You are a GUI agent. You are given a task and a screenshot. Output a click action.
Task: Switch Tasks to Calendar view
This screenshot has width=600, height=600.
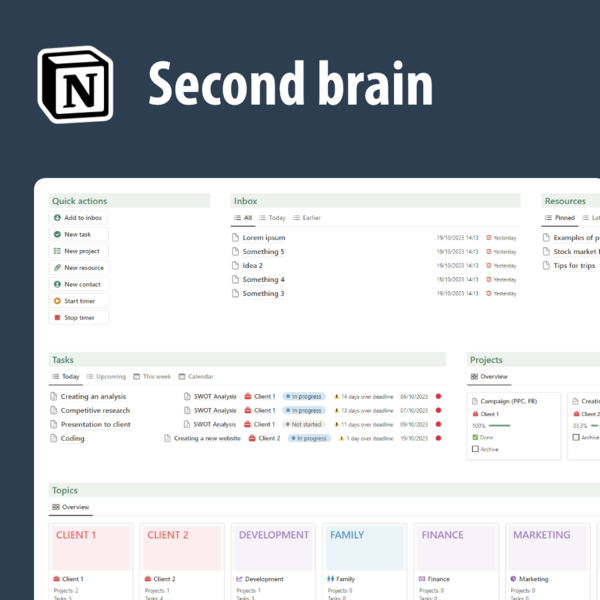(x=196, y=377)
